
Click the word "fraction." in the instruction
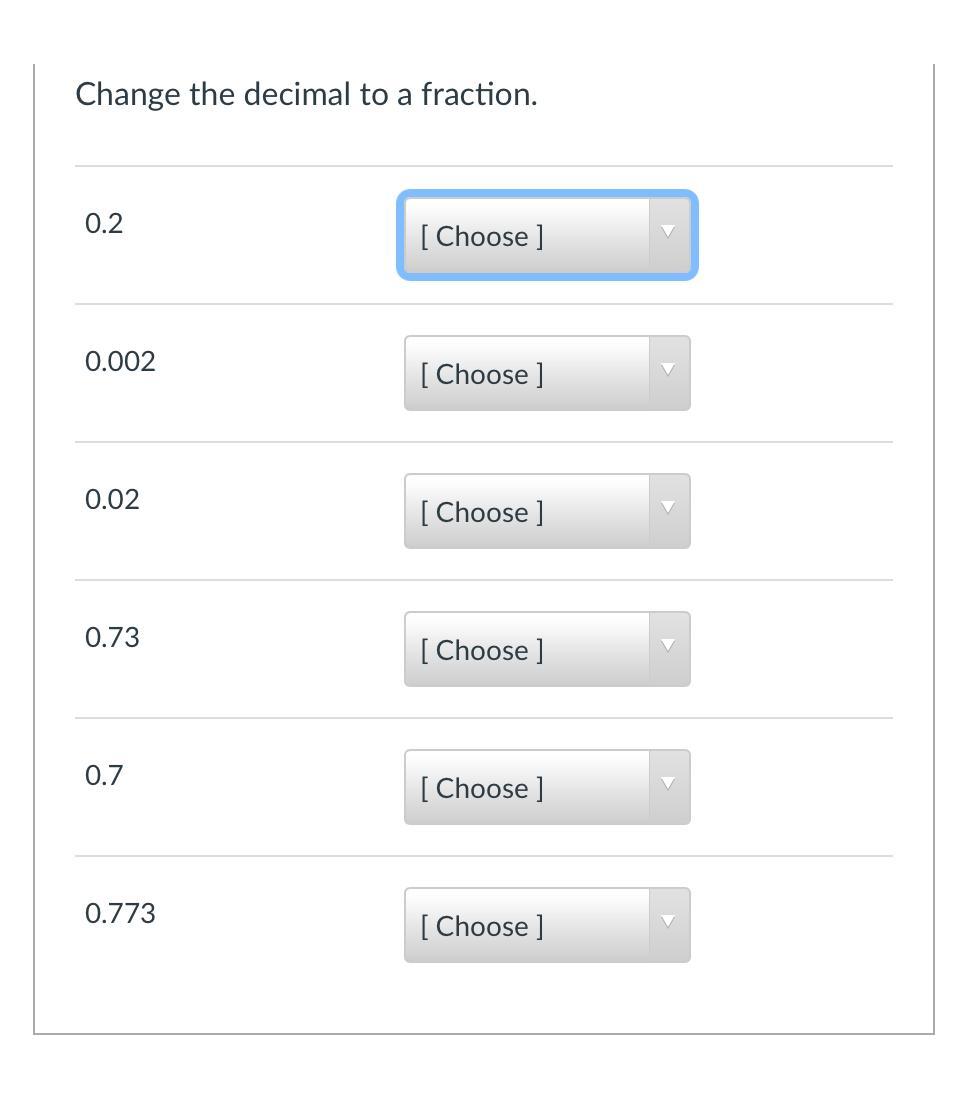pos(479,95)
